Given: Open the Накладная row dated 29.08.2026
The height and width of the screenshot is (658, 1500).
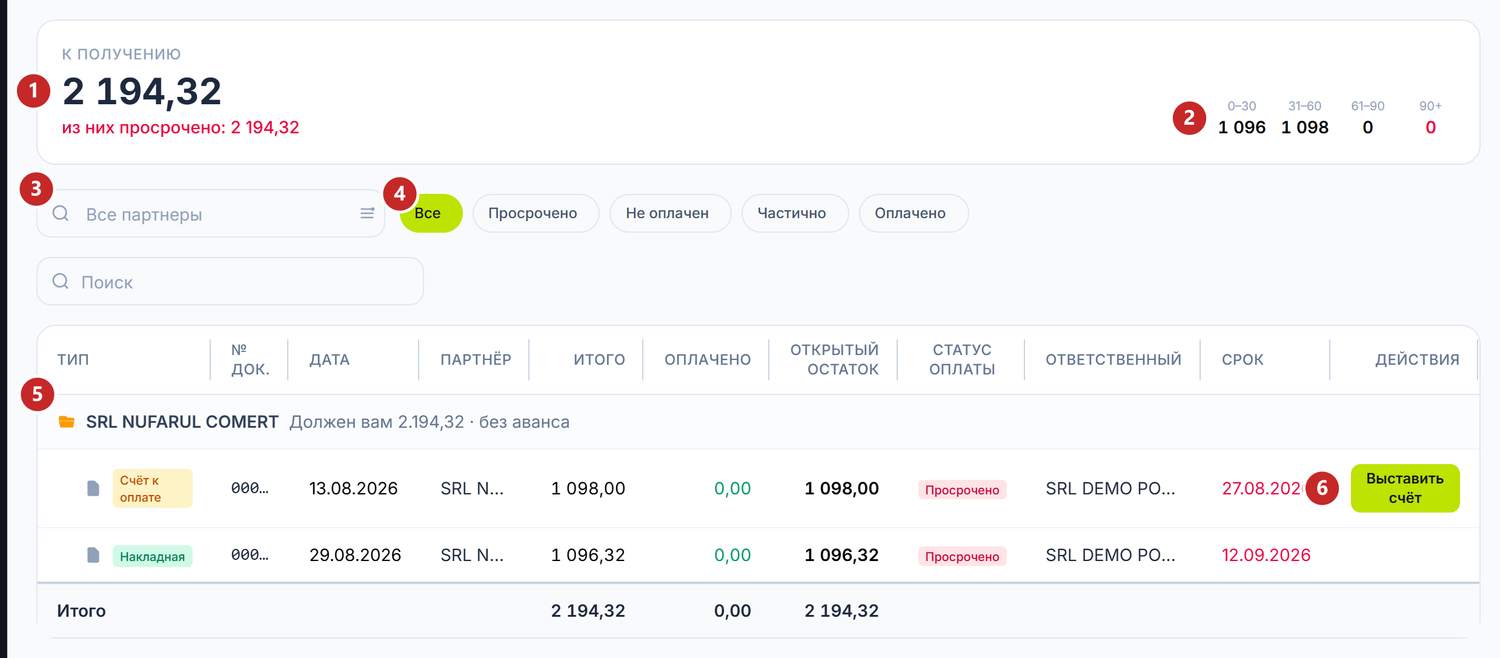Looking at the screenshot, I should pyautogui.click(x=757, y=555).
